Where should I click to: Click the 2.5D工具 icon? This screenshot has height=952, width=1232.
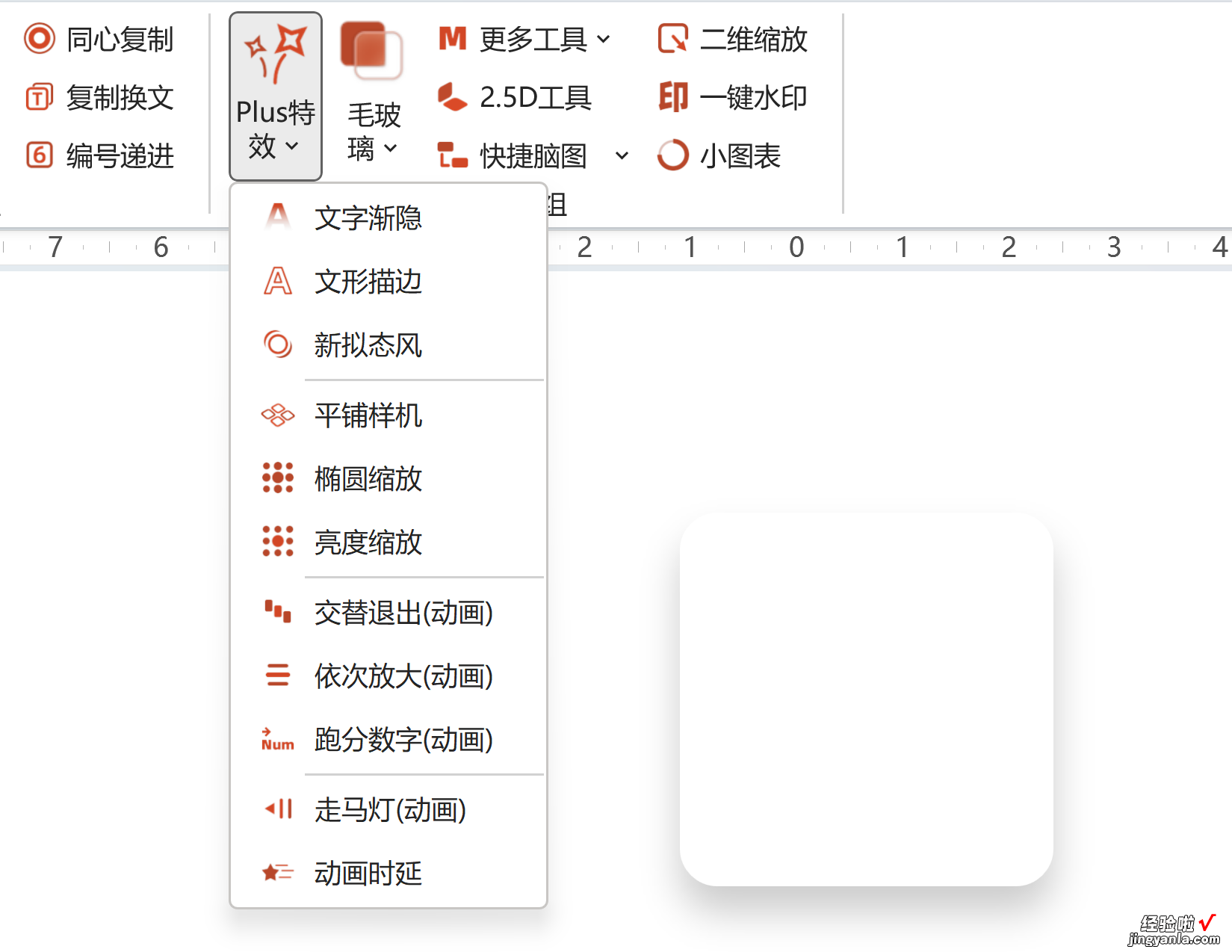[x=452, y=97]
